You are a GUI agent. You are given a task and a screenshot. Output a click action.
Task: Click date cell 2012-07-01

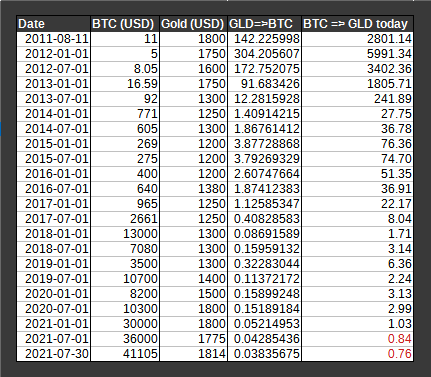pos(53,69)
